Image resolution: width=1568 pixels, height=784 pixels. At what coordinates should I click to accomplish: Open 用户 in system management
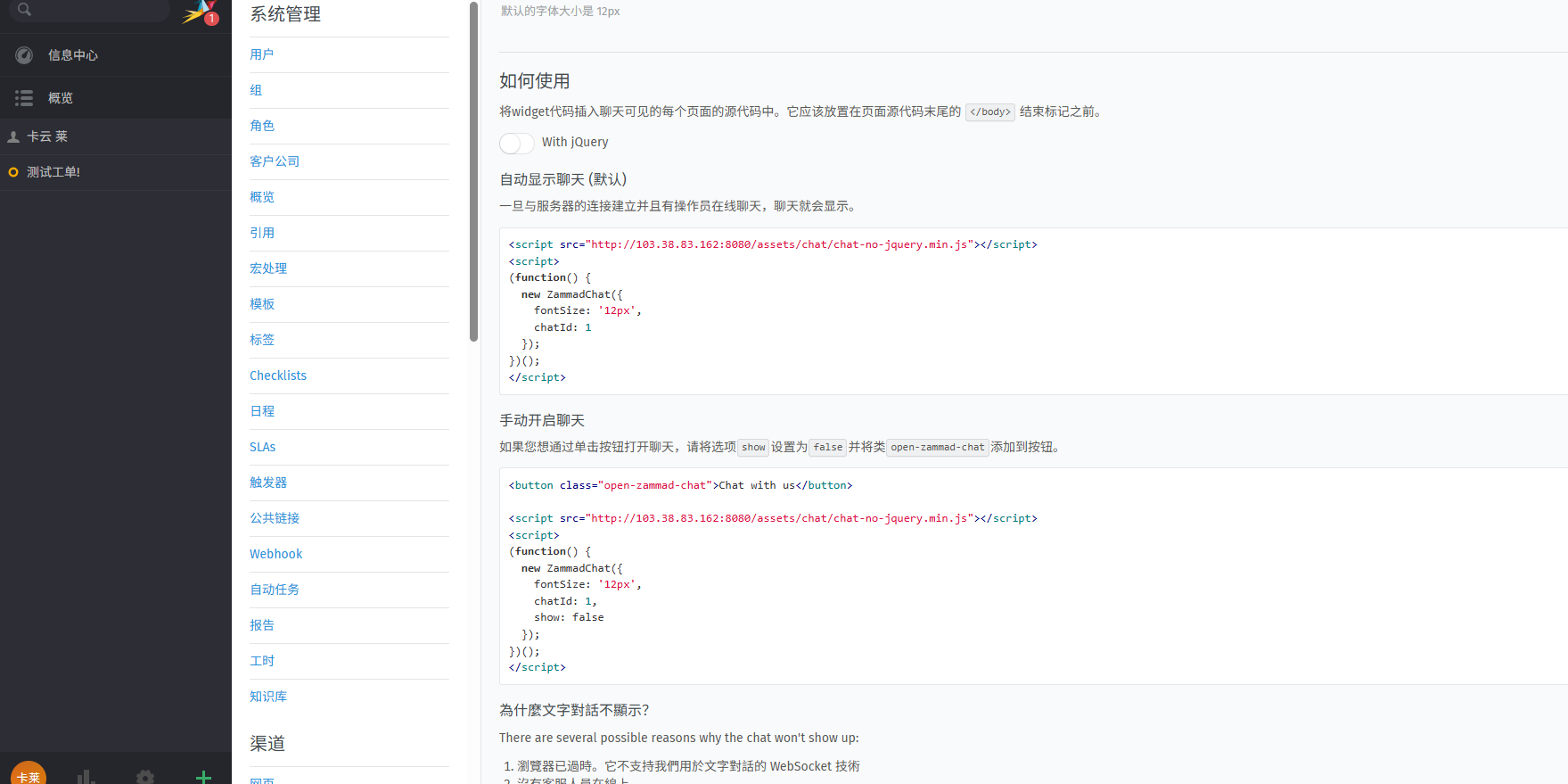(x=262, y=54)
